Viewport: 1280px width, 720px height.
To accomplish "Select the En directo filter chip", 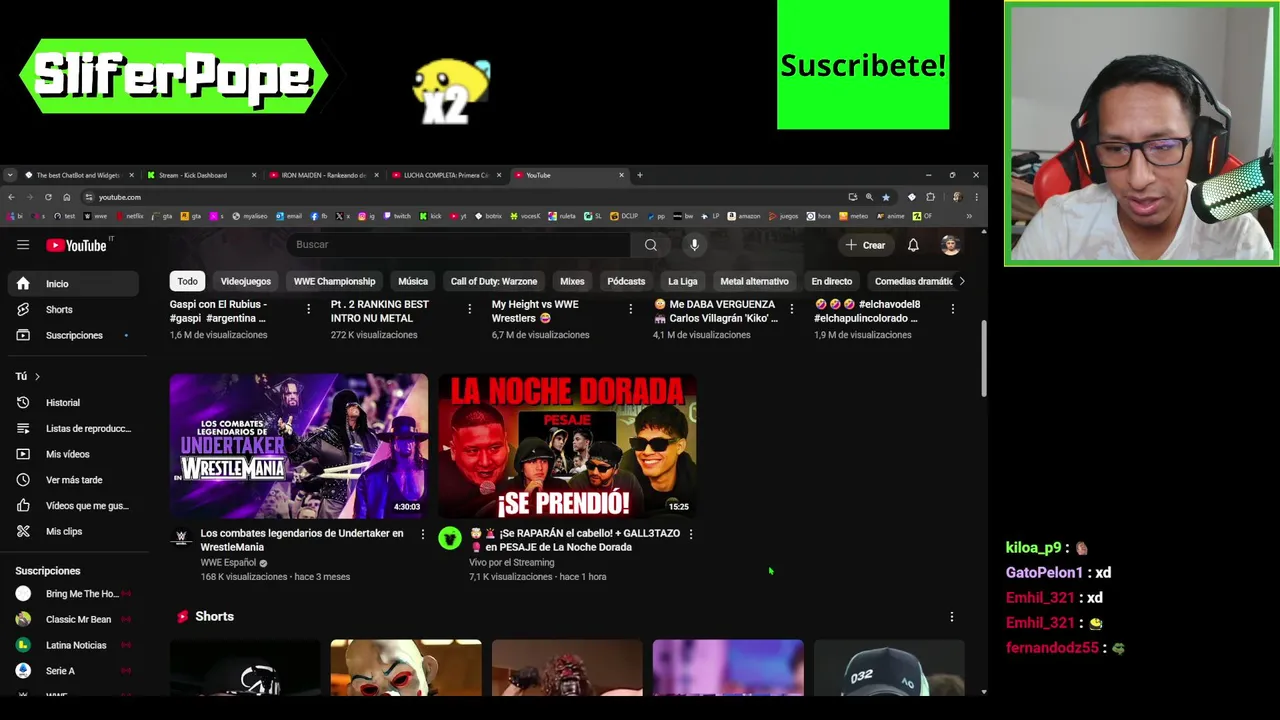I will coord(832,282).
